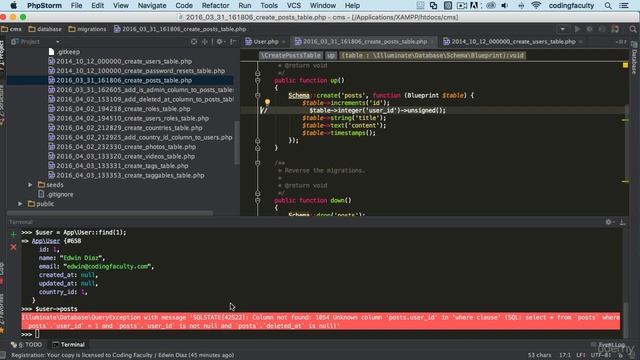This screenshot has width=640, height=360.
Task: Close the create_users_table.php tab
Action: 580,42
